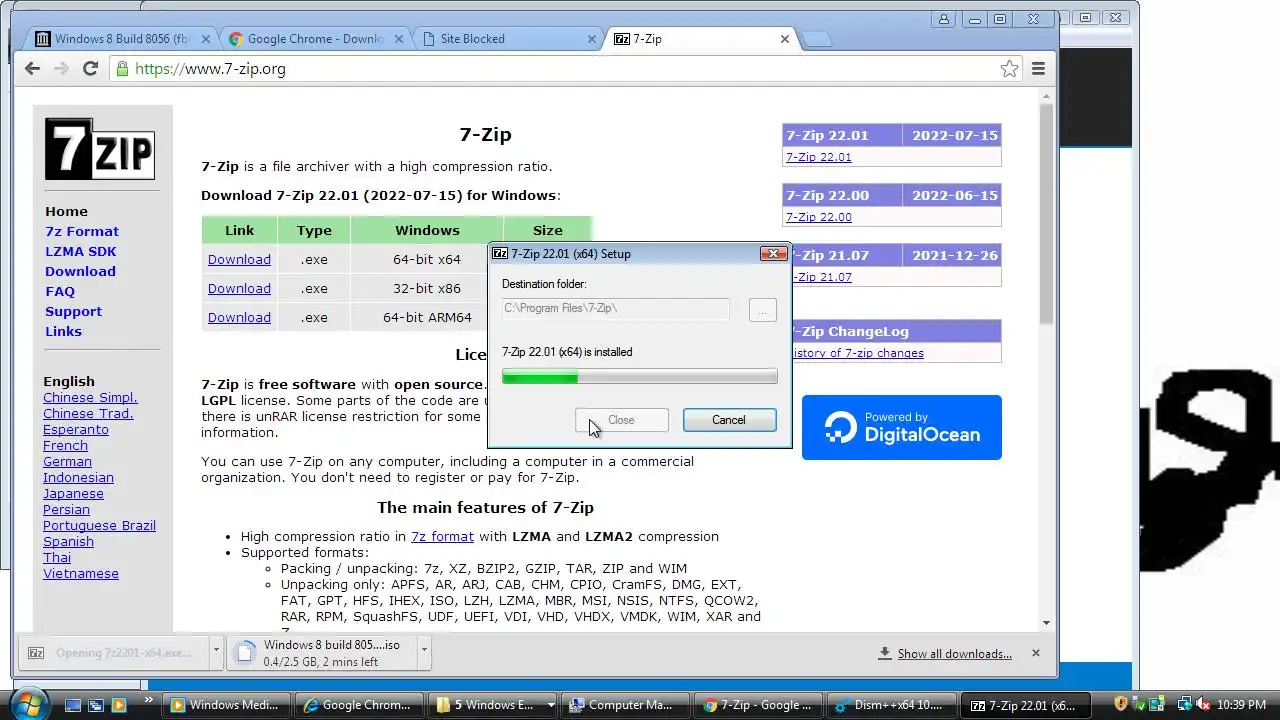Click Show all downloads link
The height and width of the screenshot is (720, 1280).
point(954,653)
